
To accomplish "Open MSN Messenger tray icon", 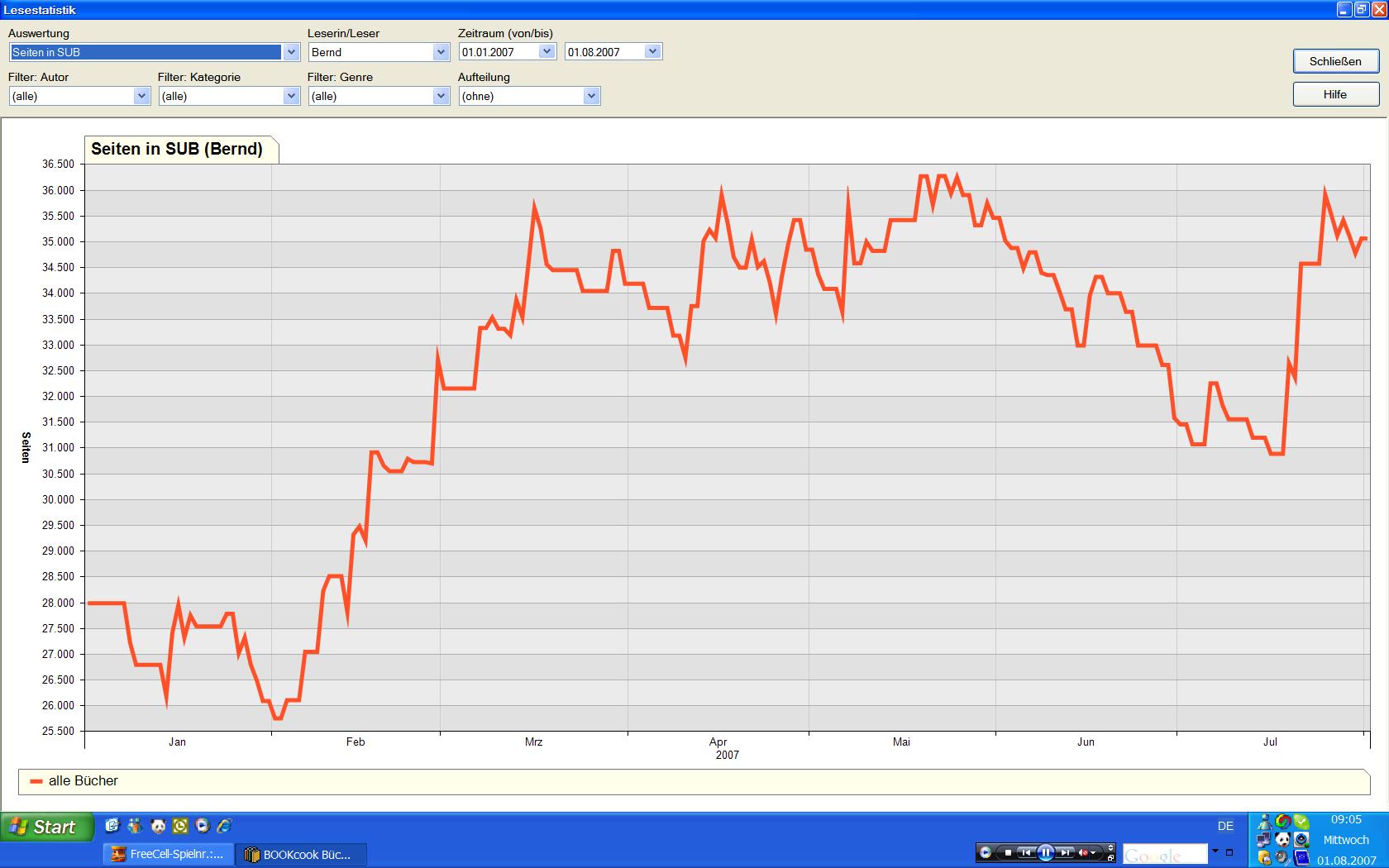I will [x=1264, y=822].
